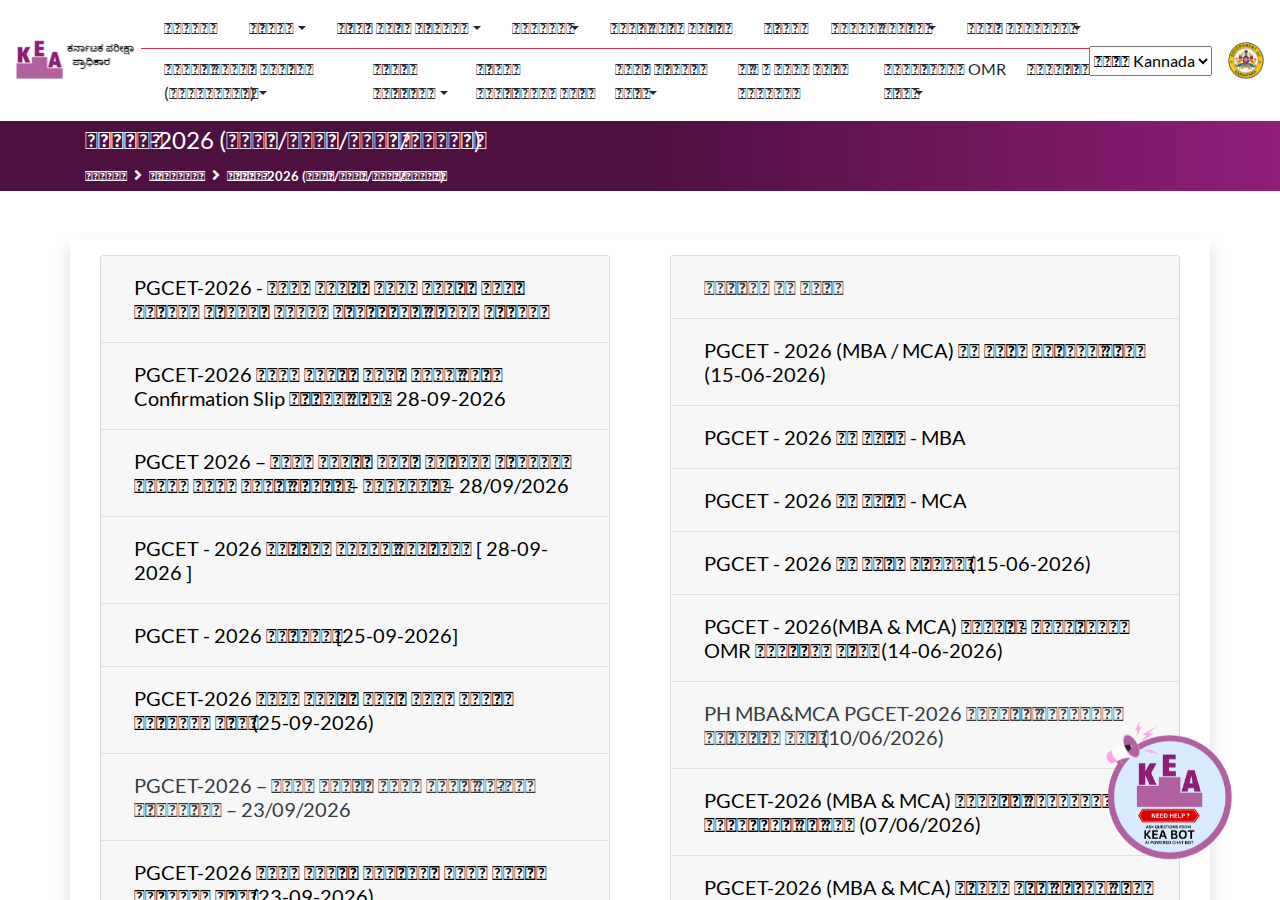Open the PGCET-2026 notice dated 23/09/2026

pos(355,797)
